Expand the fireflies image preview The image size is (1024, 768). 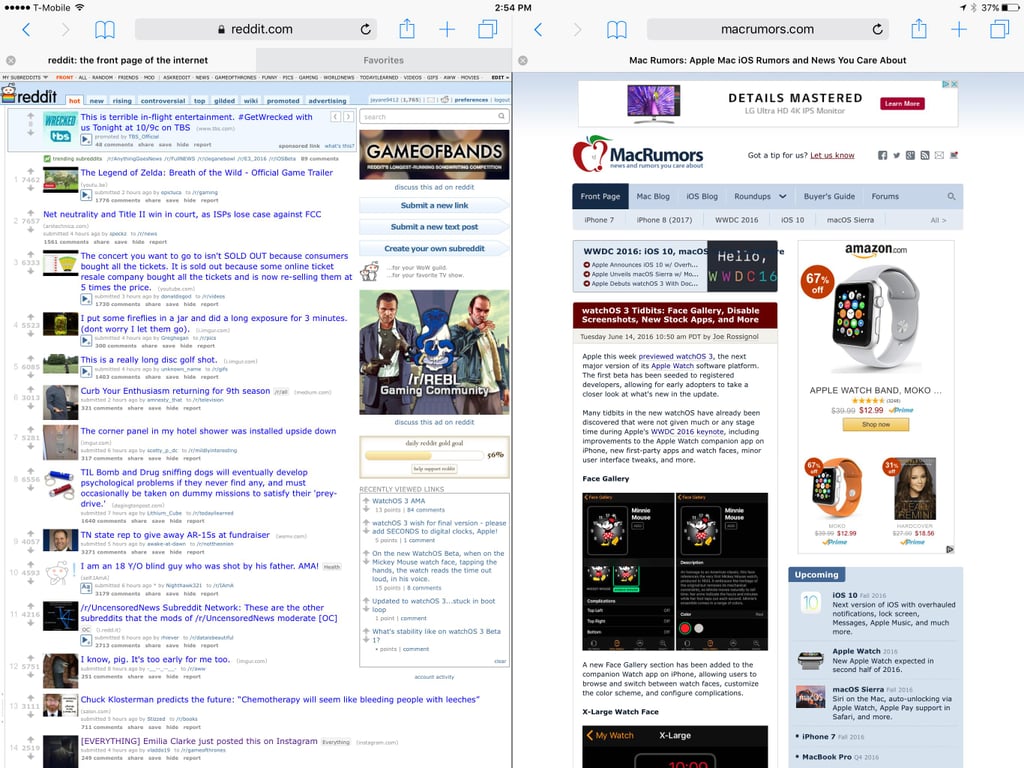tap(86, 340)
